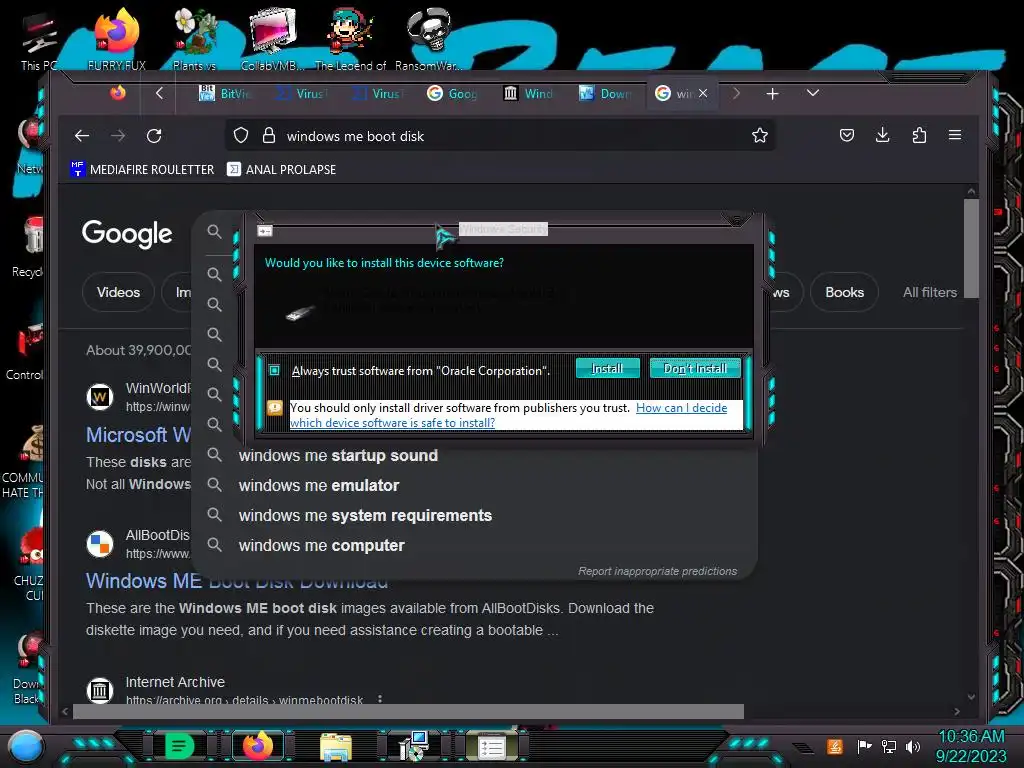Open the Save to Pocket icon
This screenshot has height=768, width=1024.
(847, 135)
